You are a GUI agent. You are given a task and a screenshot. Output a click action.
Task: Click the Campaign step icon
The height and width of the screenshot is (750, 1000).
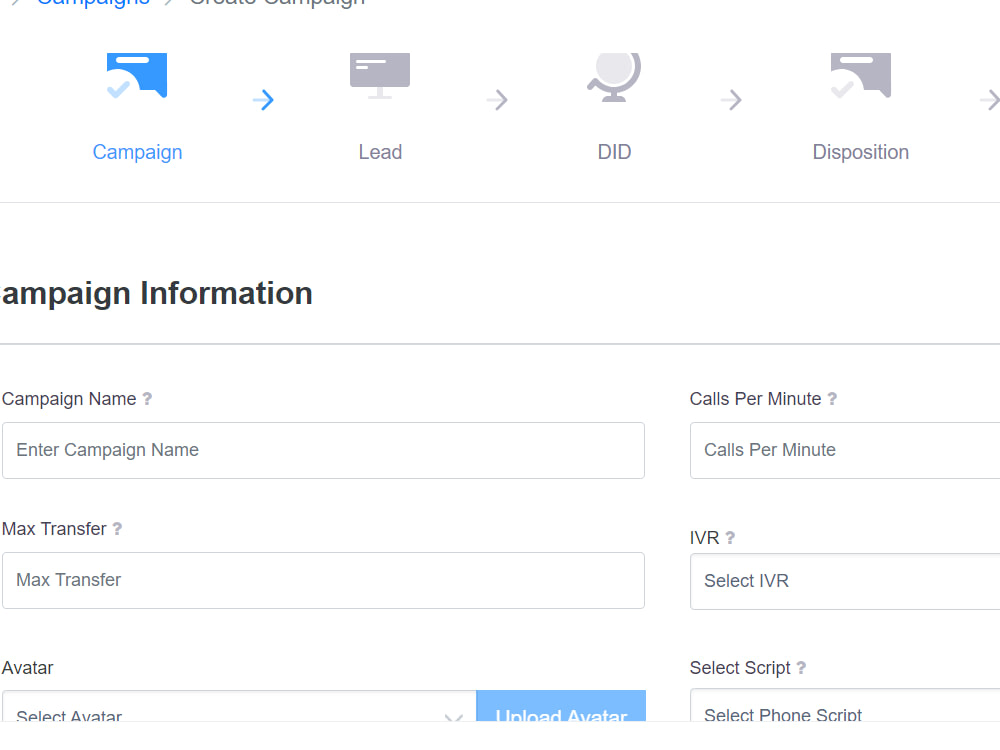pyautogui.click(x=137, y=75)
